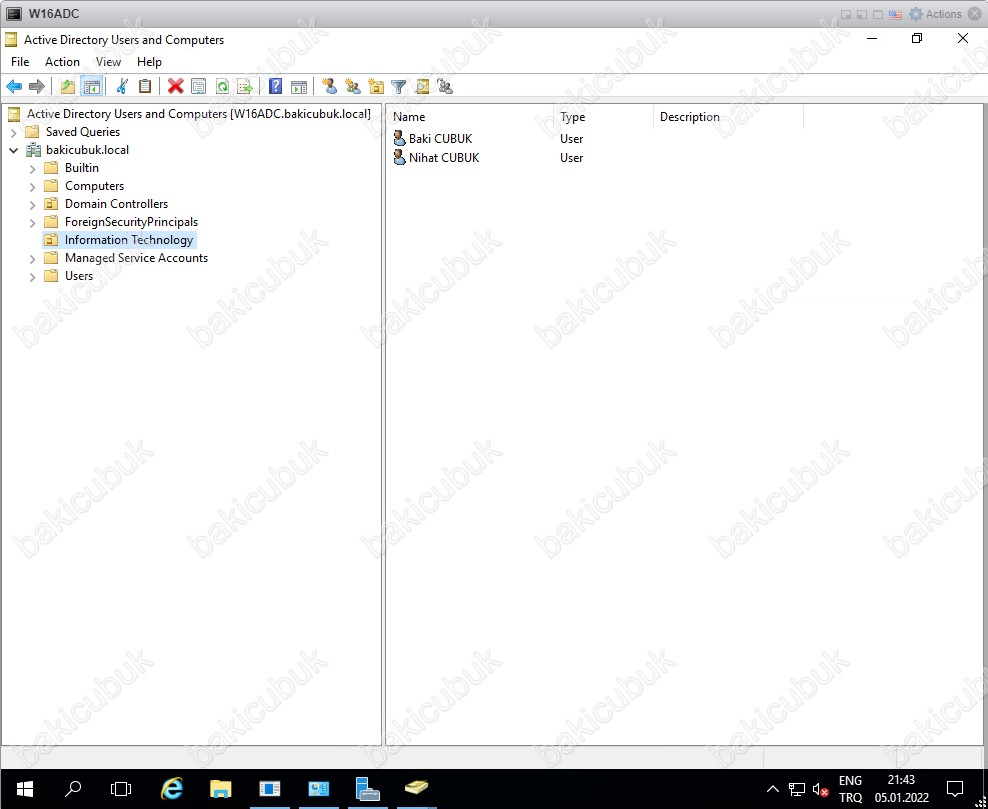Screen dimensions: 988x809
Task: Select the Users container
Action: point(79,275)
